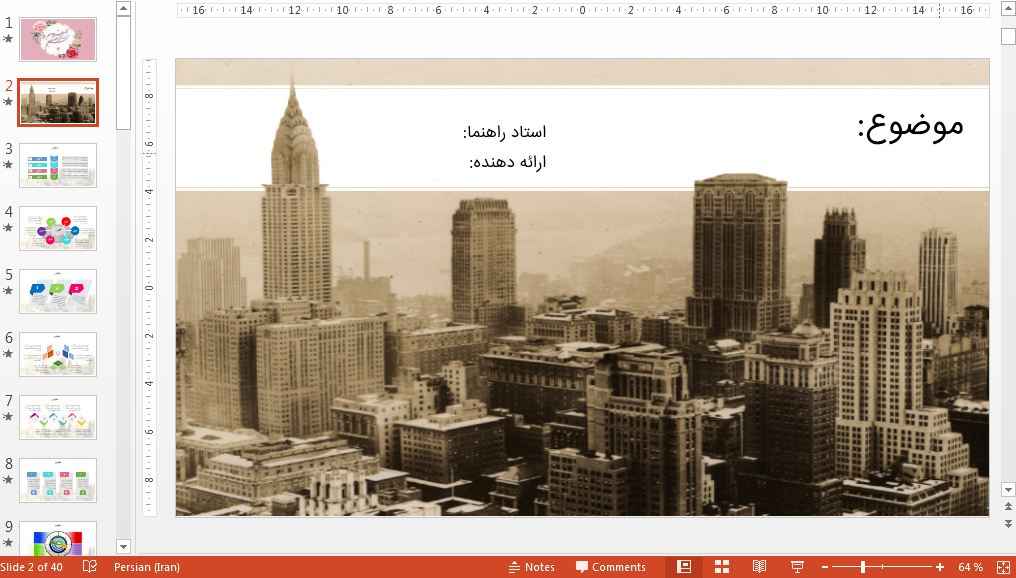Select slide 1 thumbnail with pink flowers
1016x578 pixels.
pyautogui.click(x=58, y=39)
